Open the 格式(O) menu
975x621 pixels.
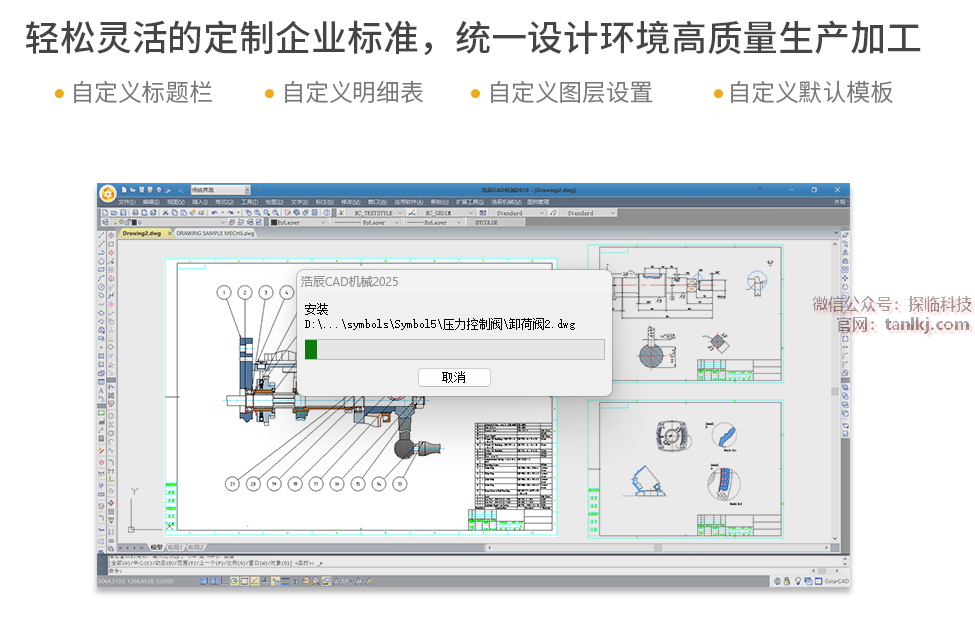(x=224, y=202)
